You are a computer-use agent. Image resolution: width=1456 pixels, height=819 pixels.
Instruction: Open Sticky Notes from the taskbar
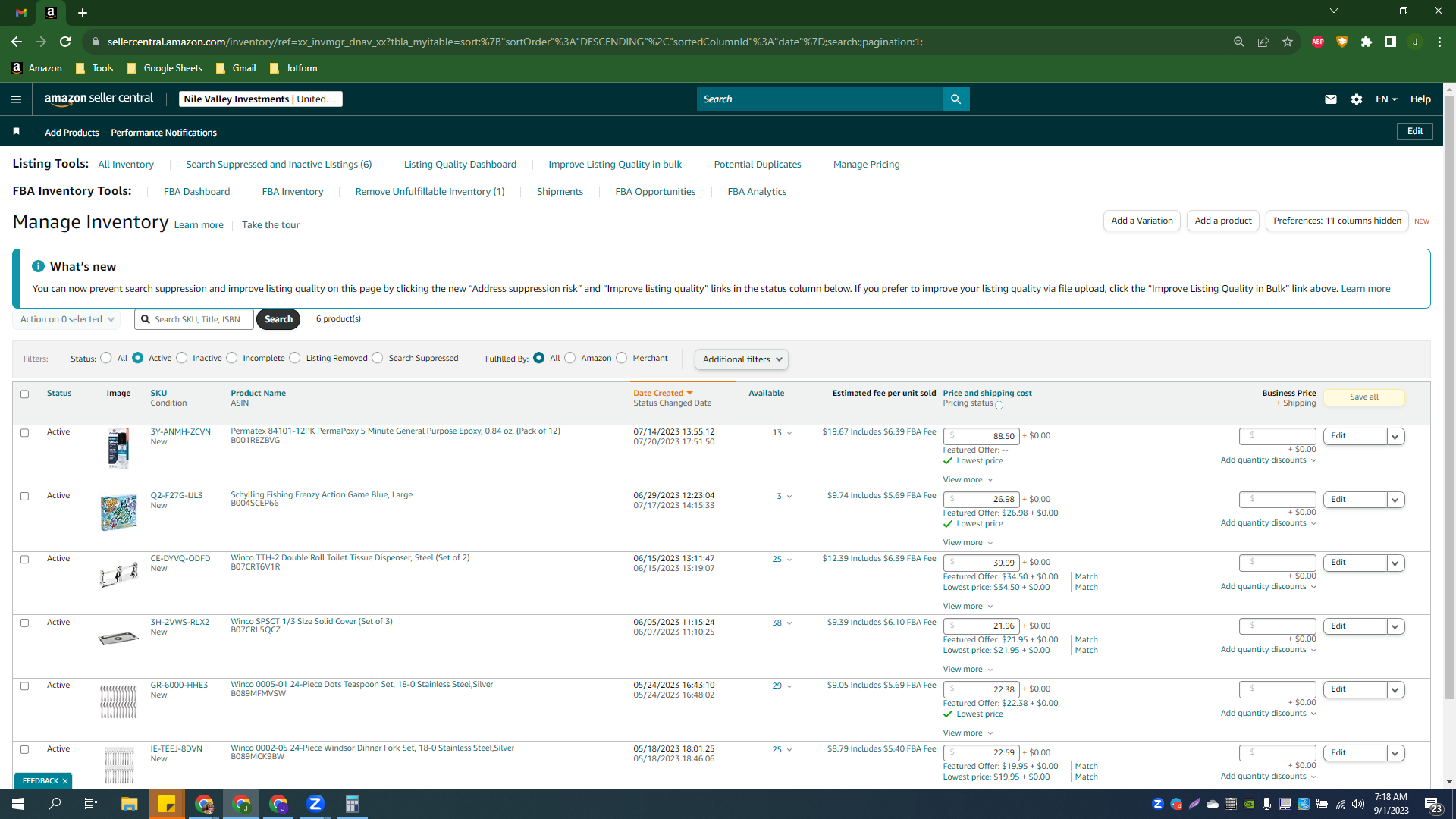pos(167,804)
